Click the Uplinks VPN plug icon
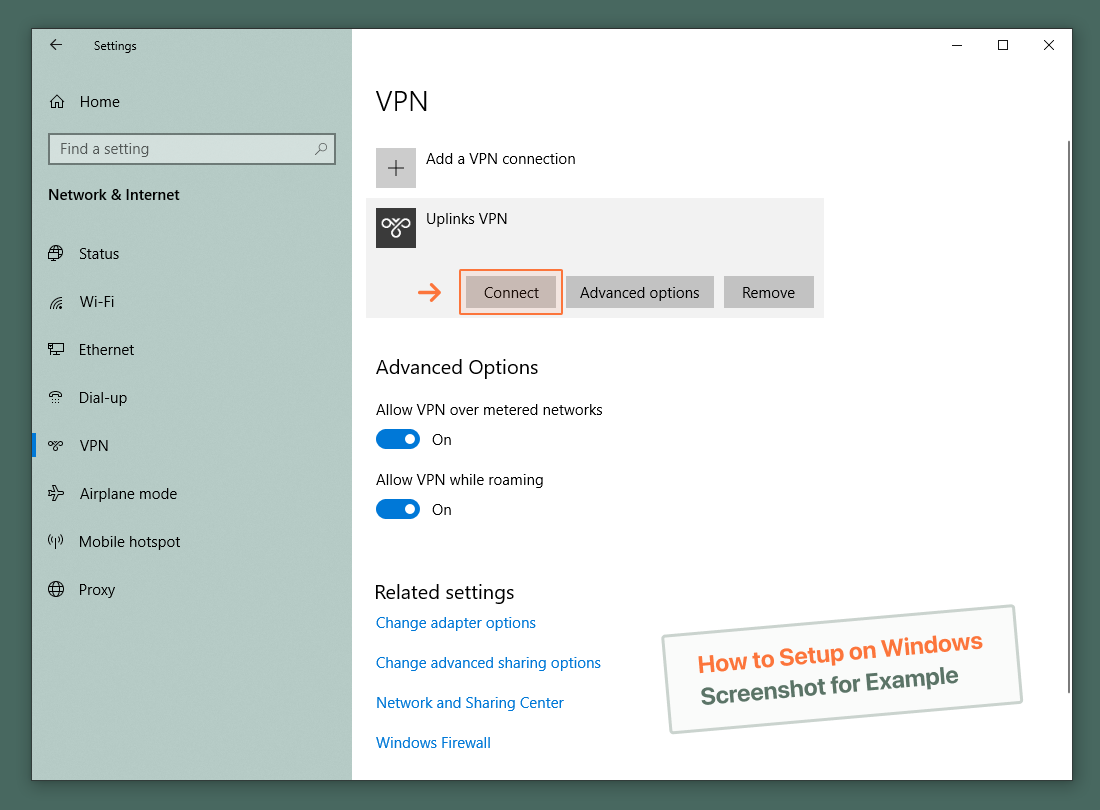 [395, 228]
